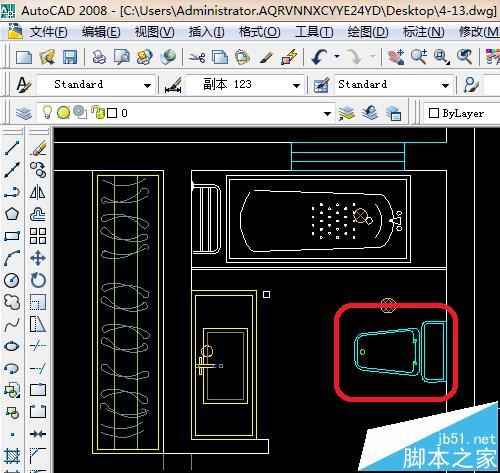The width and height of the screenshot is (500, 473).
Task: Select the Point tool
Action: [x=12, y=434]
